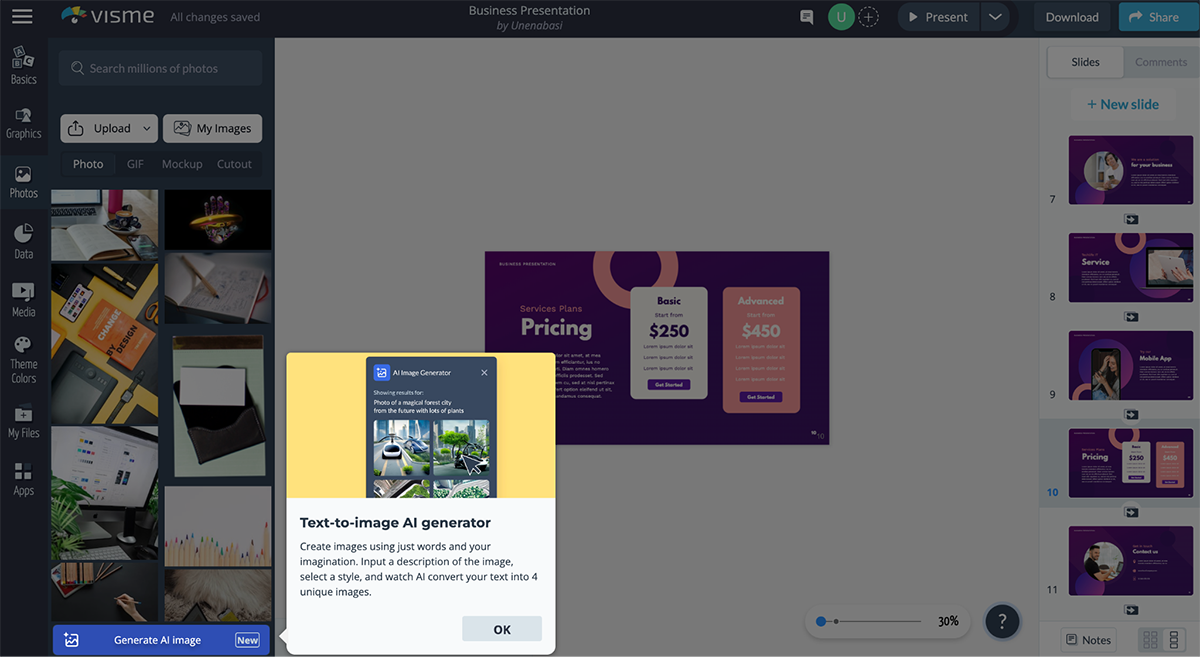The width and height of the screenshot is (1200, 657).
Task: Open the Apps sidebar panel
Action: click(x=23, y=478)
